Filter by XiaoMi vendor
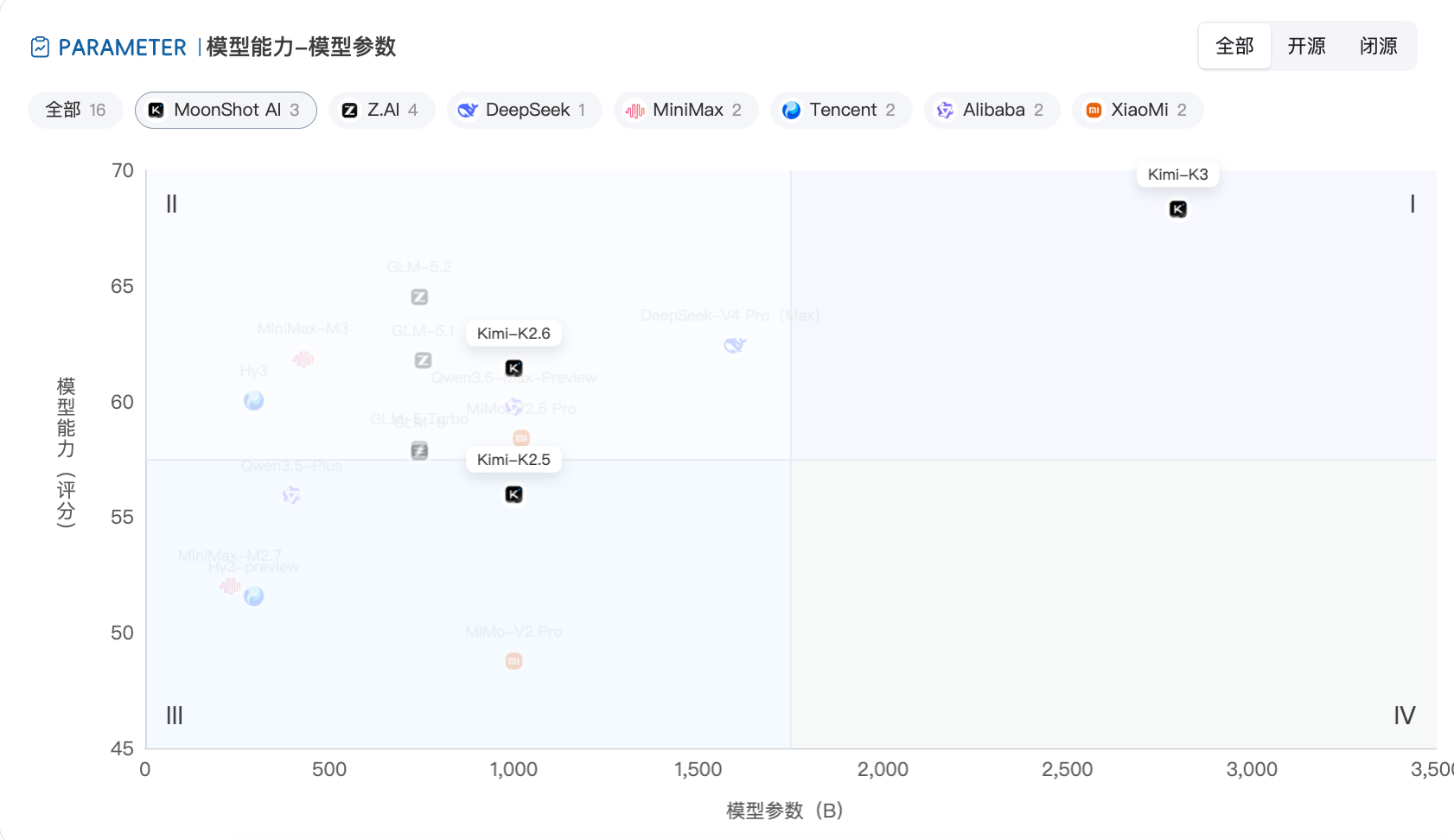 (x=1138, y=110)
